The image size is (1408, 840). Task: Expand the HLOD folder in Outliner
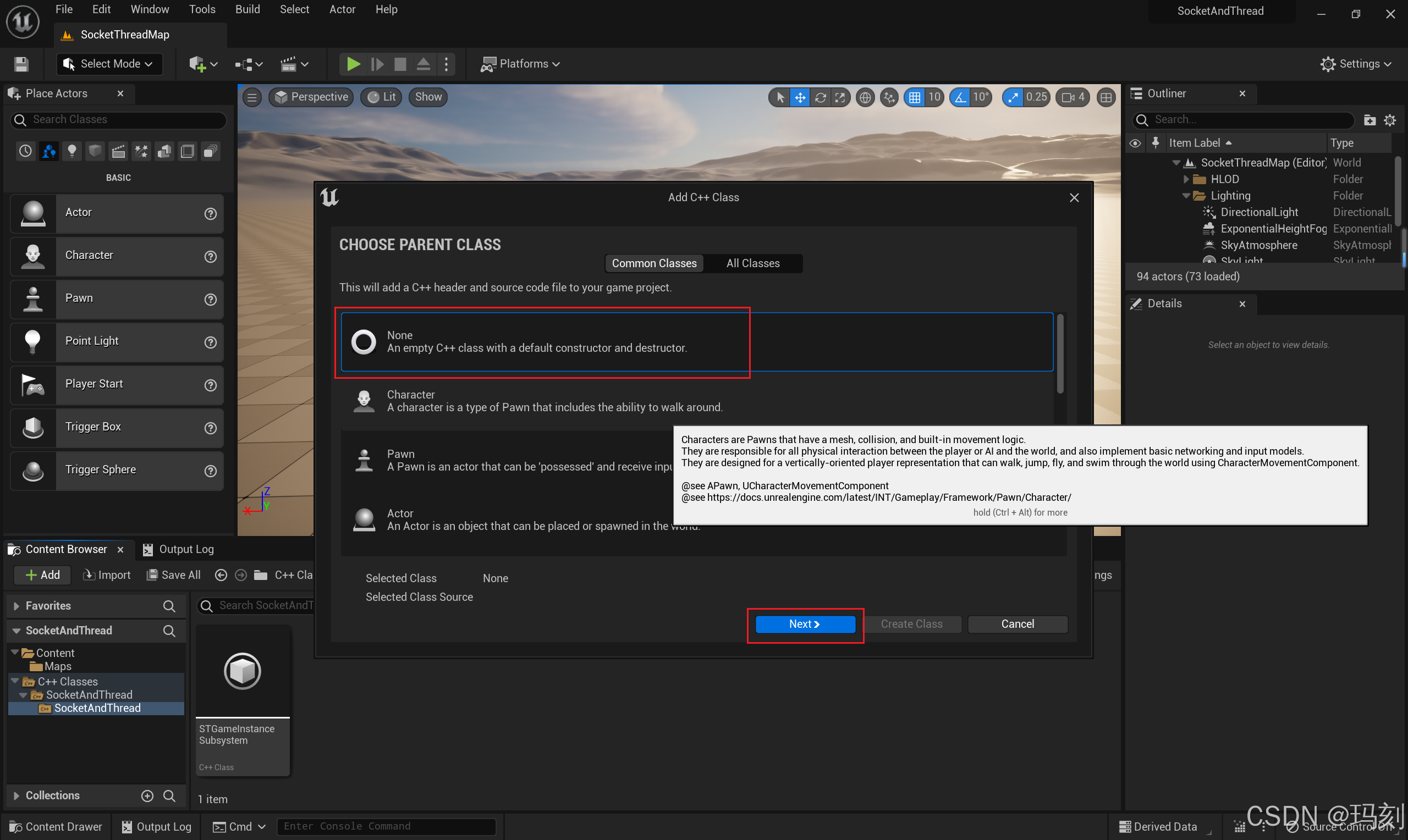point(1186,179)
